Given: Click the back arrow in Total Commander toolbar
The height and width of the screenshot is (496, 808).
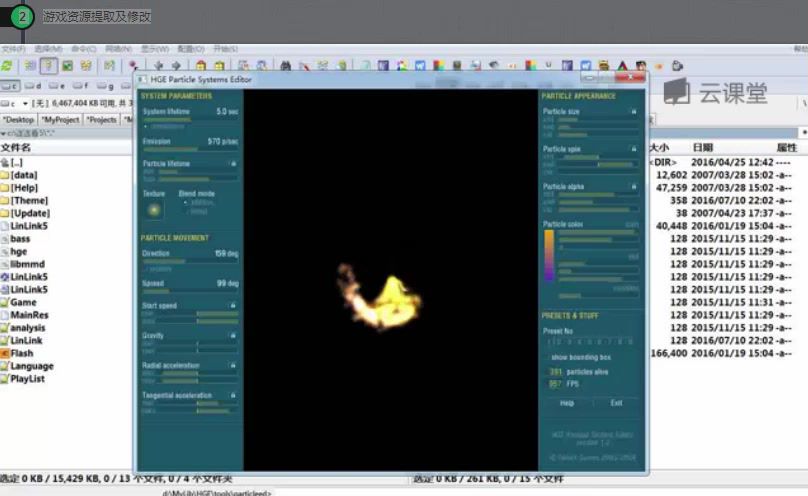Looking at the screenshot, I should click(159, 66).
